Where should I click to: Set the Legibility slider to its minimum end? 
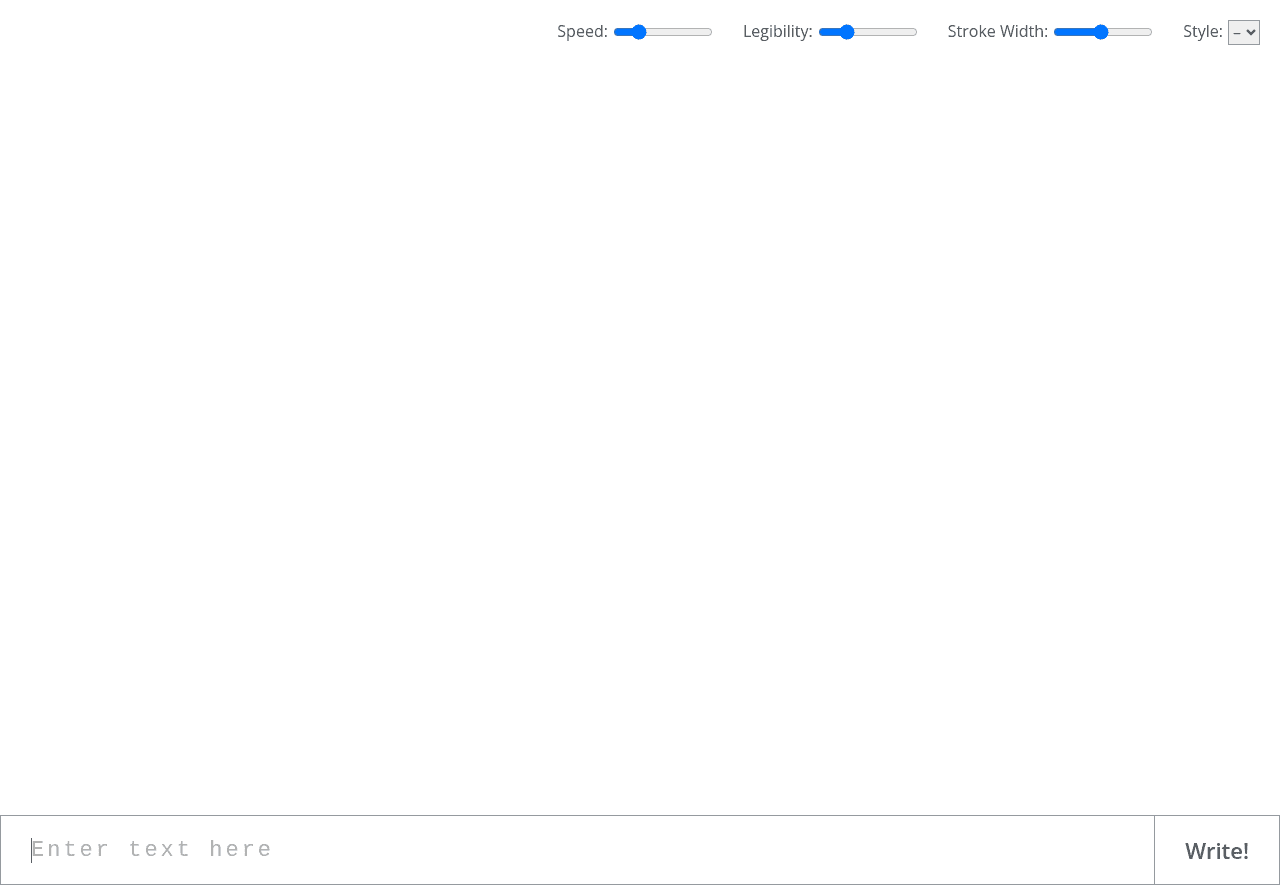pos(820,32)
